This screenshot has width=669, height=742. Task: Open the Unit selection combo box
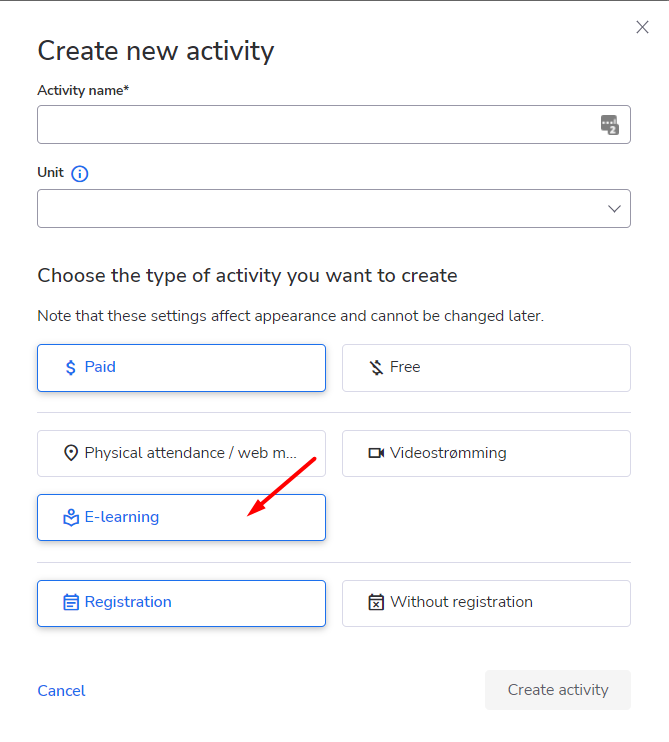coord(334,209)
